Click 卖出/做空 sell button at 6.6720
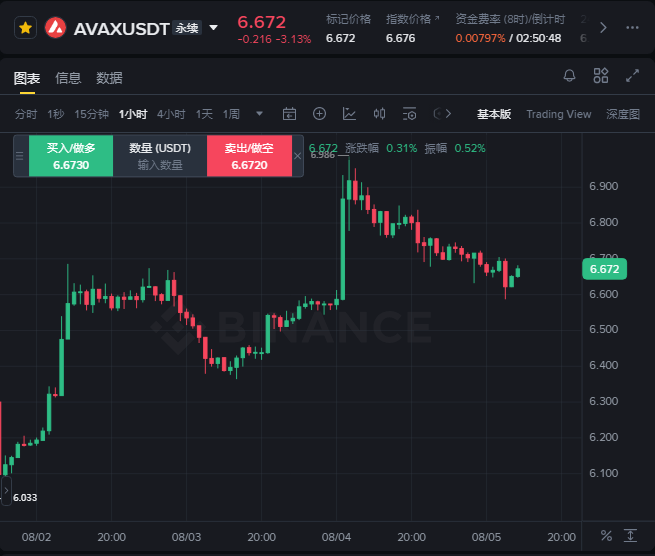Screen dimensions: 655x556 (x=249, y=156)
